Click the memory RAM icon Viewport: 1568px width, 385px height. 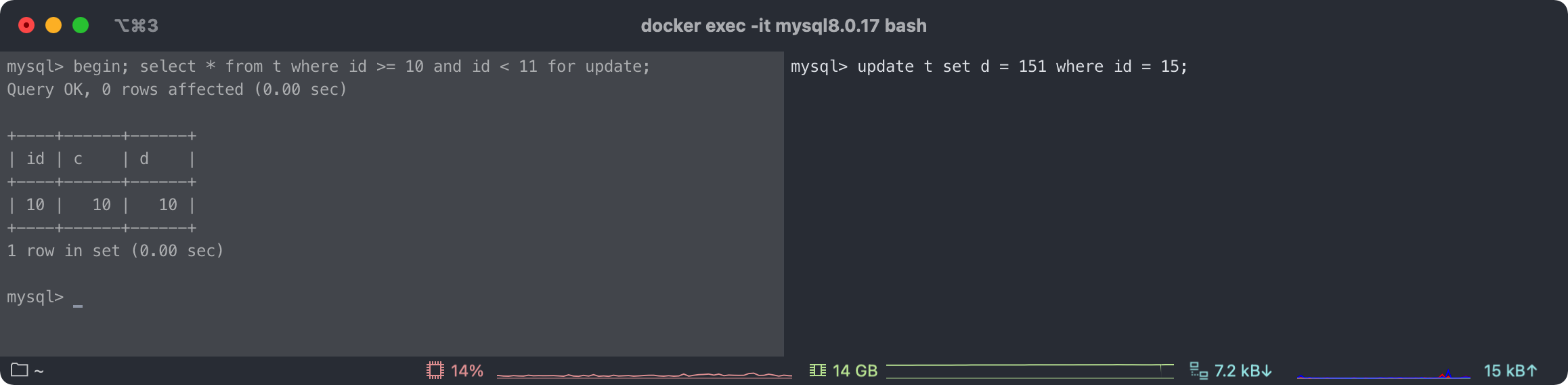(x=817, y=370)
